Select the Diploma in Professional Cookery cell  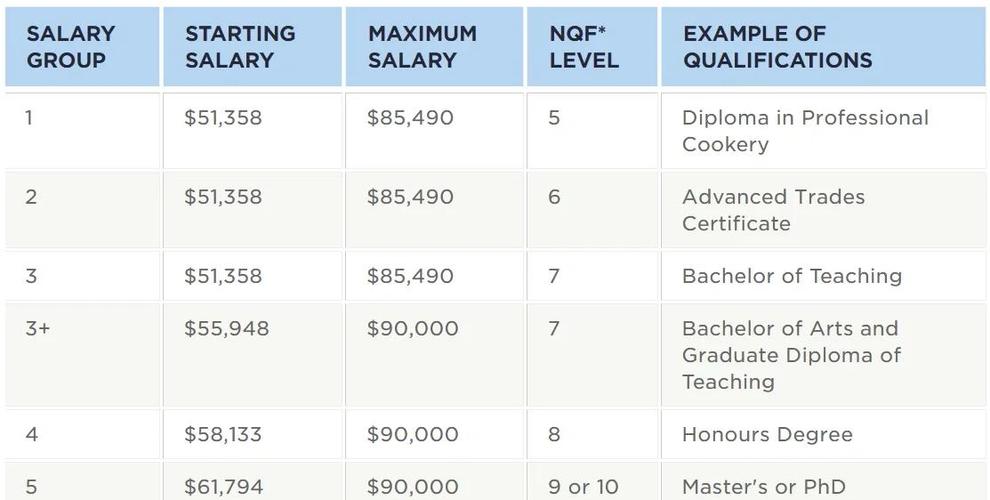[805, 131]
